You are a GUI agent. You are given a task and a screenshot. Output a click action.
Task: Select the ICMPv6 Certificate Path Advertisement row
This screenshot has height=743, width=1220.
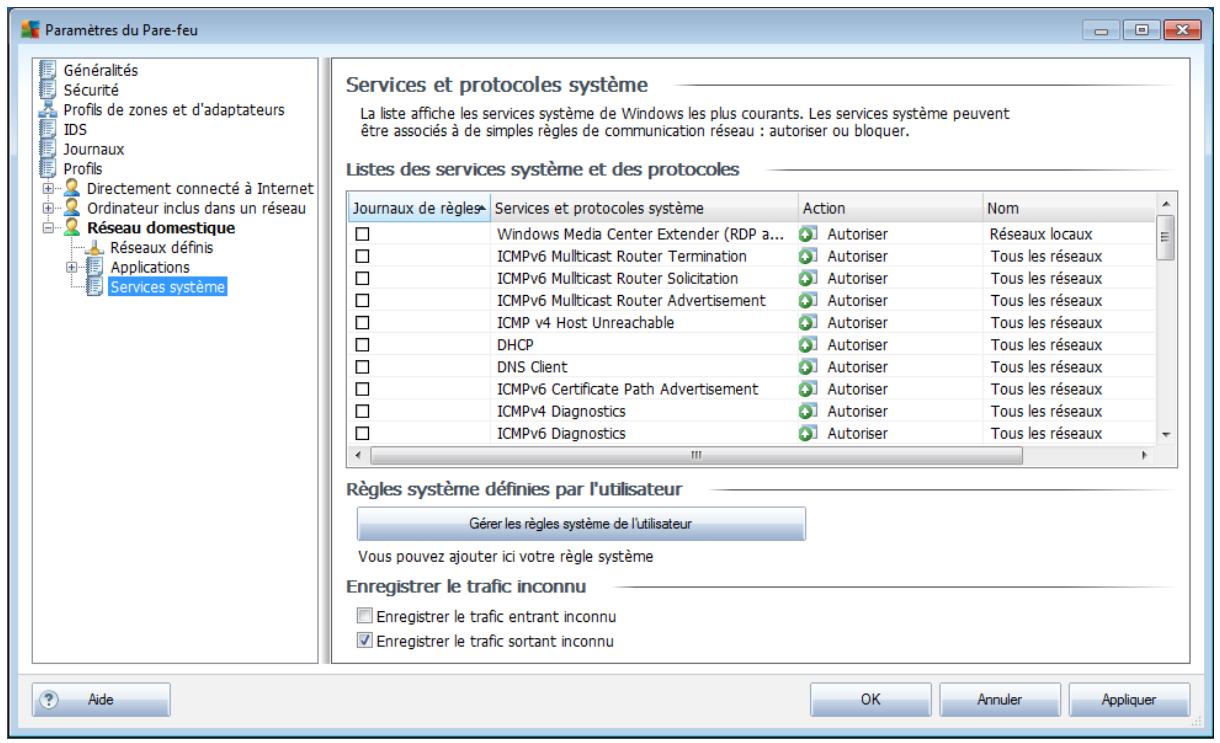(x=752, y=389)
